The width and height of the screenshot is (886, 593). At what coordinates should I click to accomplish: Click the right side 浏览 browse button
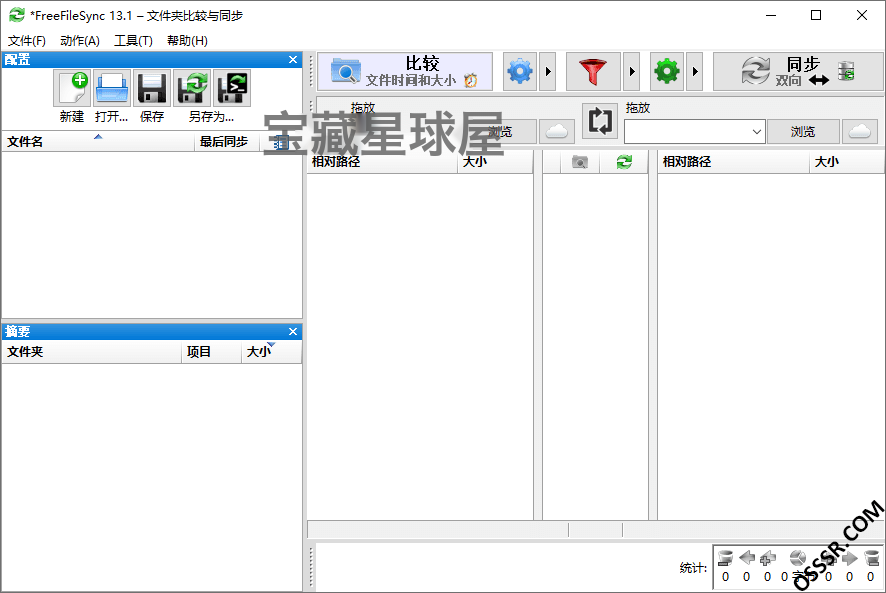tap(802, 131)
